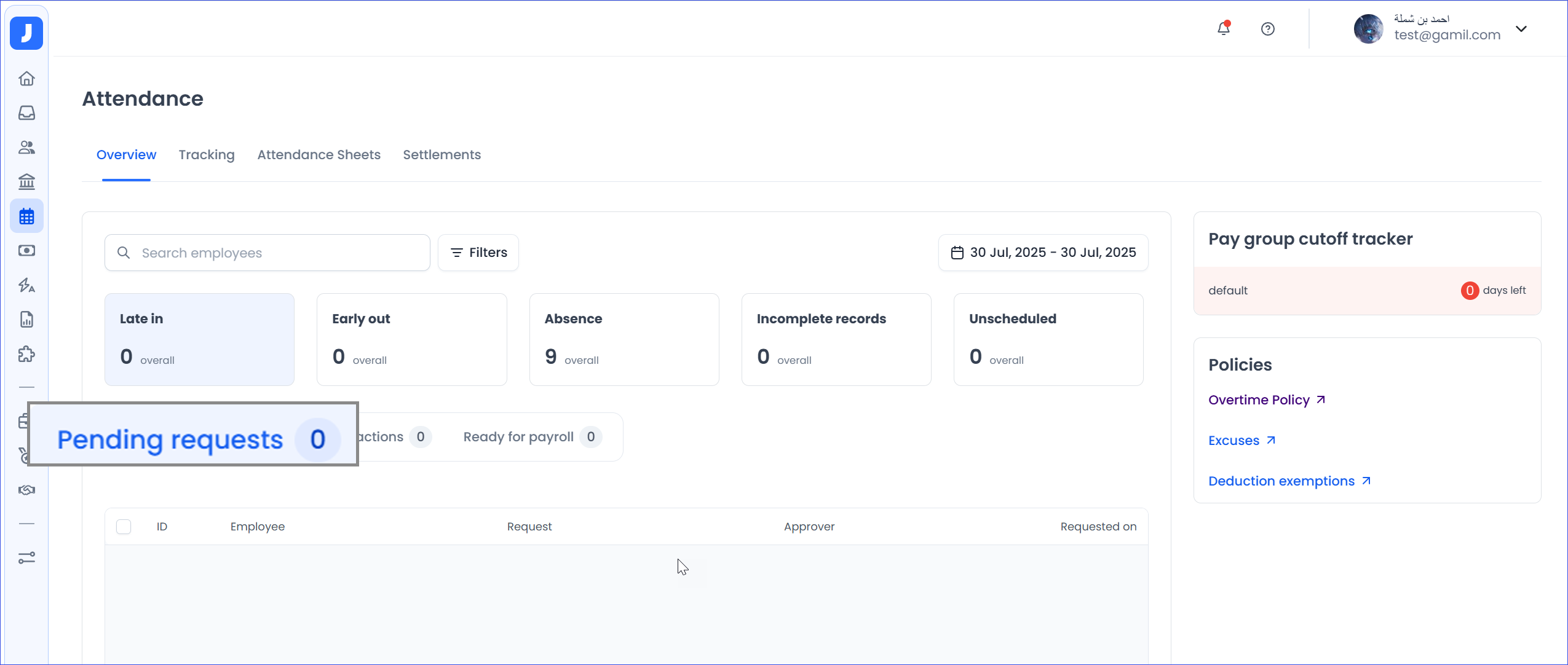Open the Filters button
Viewport: 1568px width, 665px height.
pos(478,253)
